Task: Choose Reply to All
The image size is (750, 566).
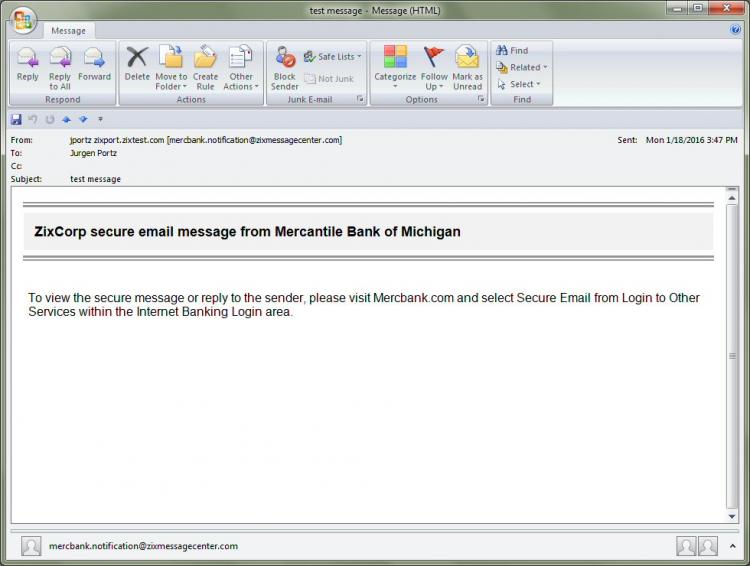Action: click(60, 68)
